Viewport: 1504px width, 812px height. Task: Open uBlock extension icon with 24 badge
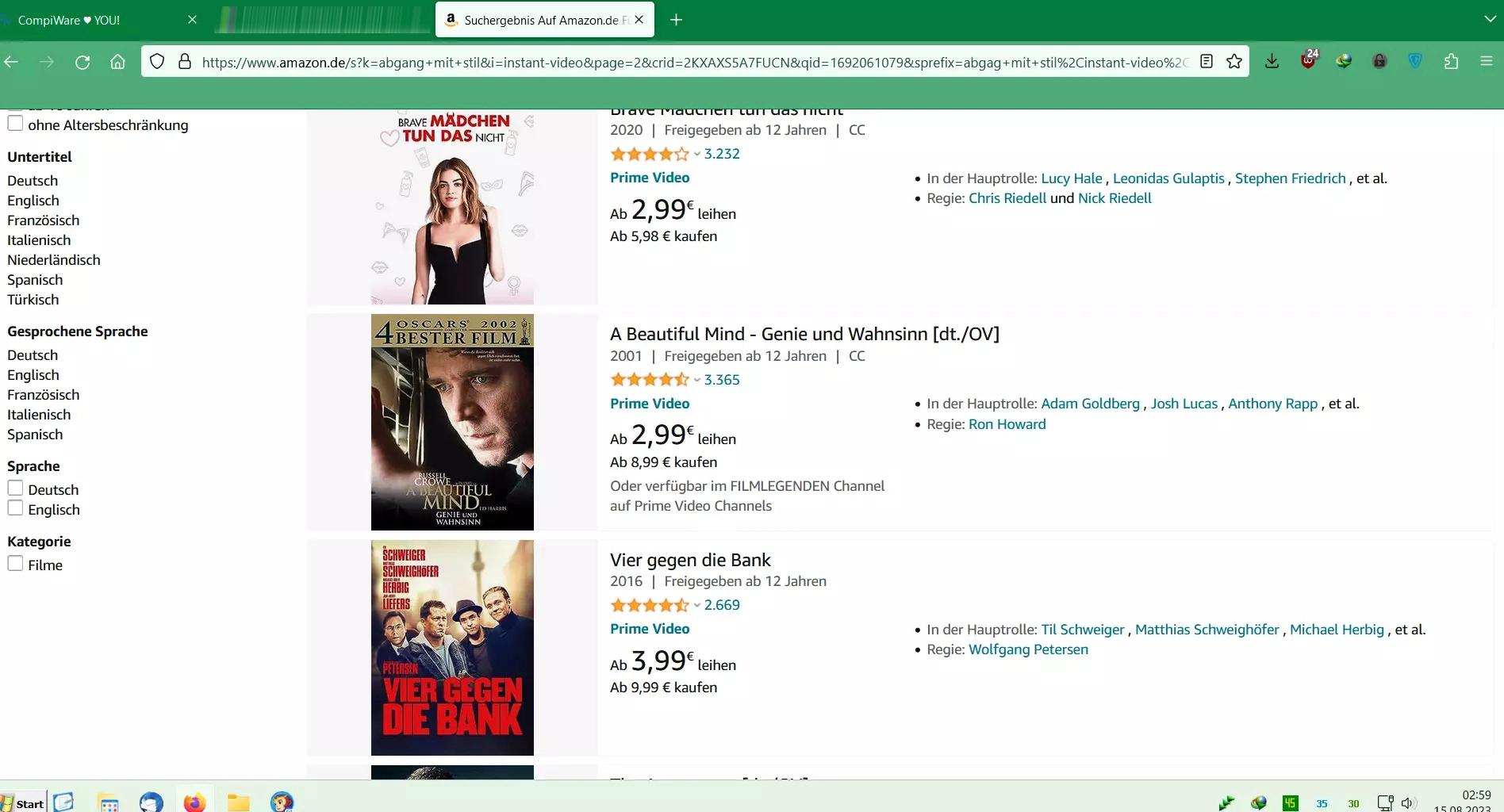[1308, 60]
